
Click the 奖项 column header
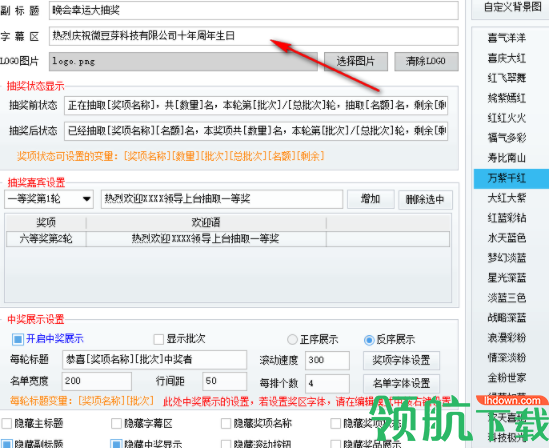46,223
